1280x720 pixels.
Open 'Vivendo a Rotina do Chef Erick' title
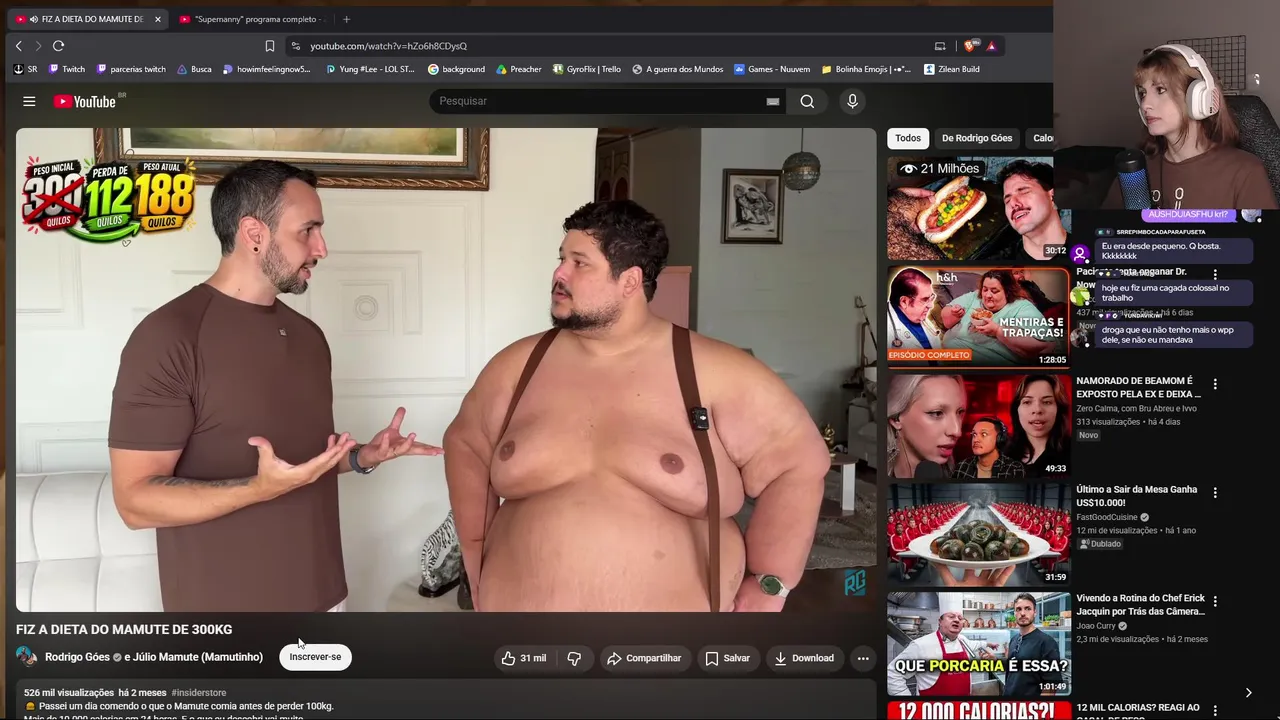(x=1141, y=604)
